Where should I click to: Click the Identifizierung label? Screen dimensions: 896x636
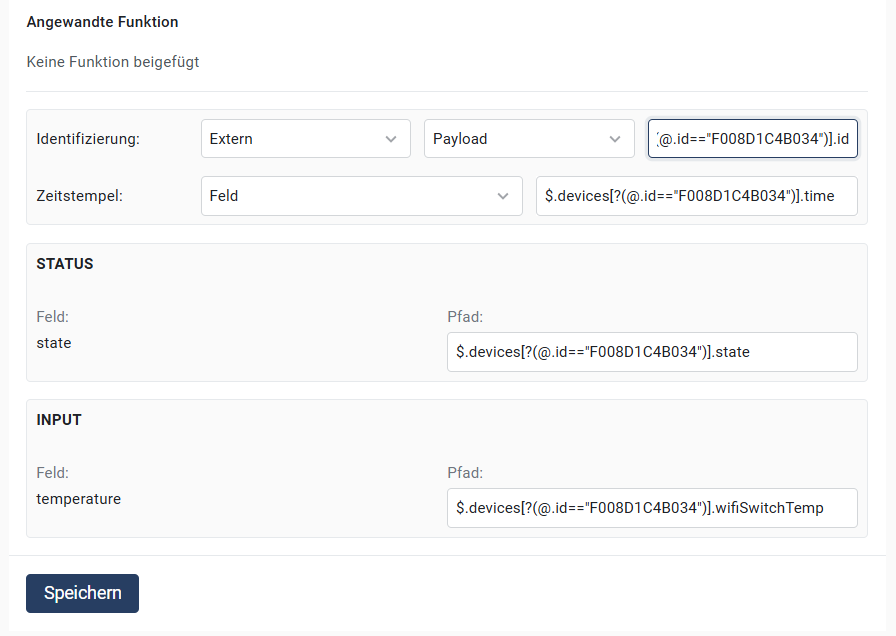pyautogui.click(x=88, y=139)
